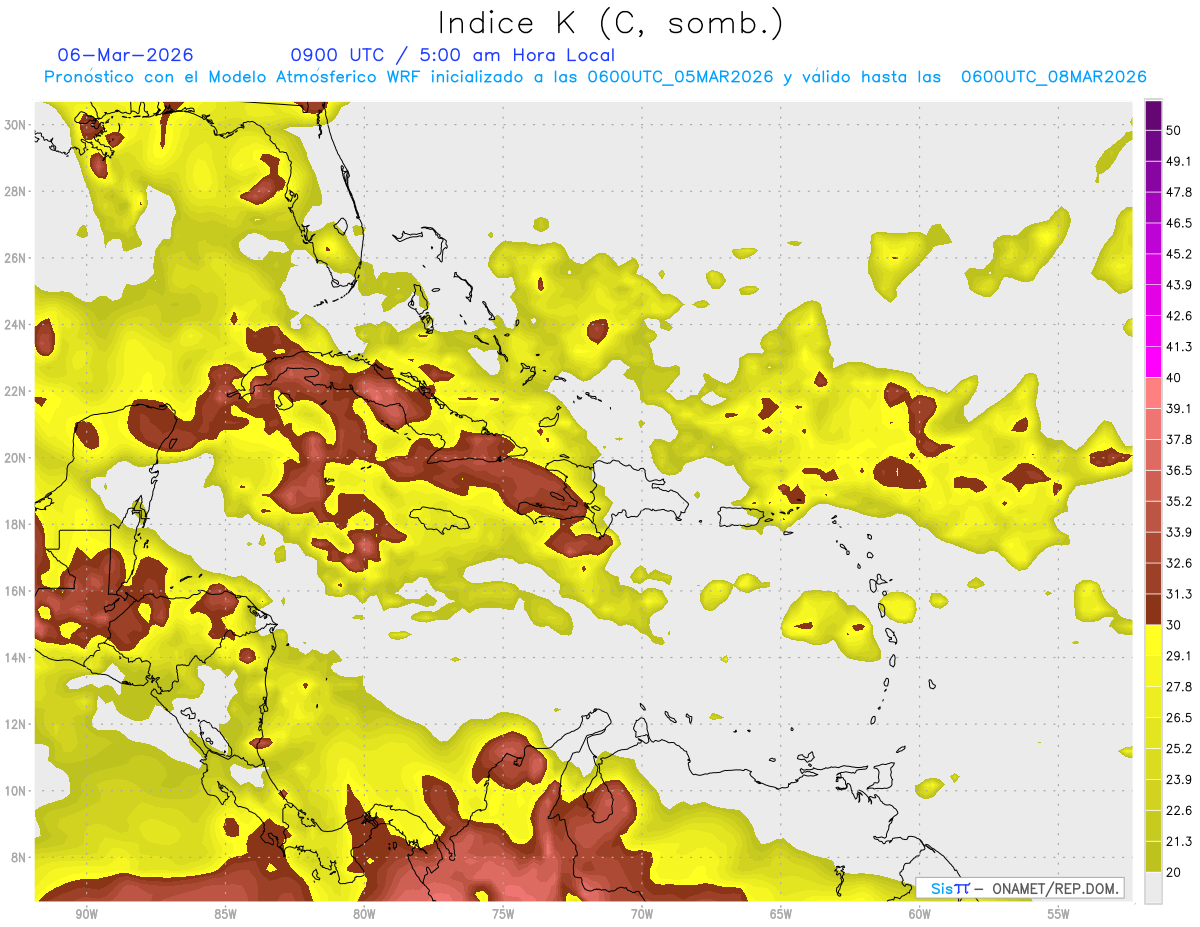The width and height of the screenshot is (1200, 927).
Task: Click the date '06-Mar-2026'
Action: click(x=126, y=55)
